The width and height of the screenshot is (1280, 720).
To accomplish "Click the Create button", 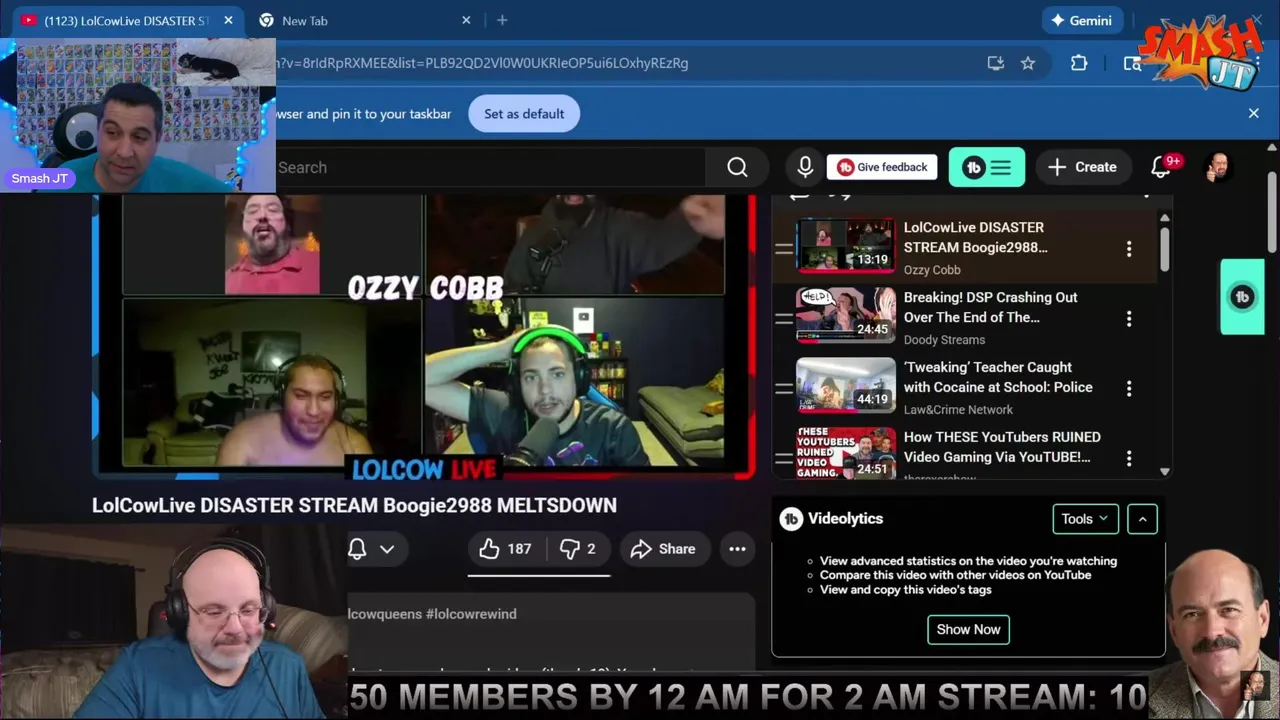I will 1083,167.
